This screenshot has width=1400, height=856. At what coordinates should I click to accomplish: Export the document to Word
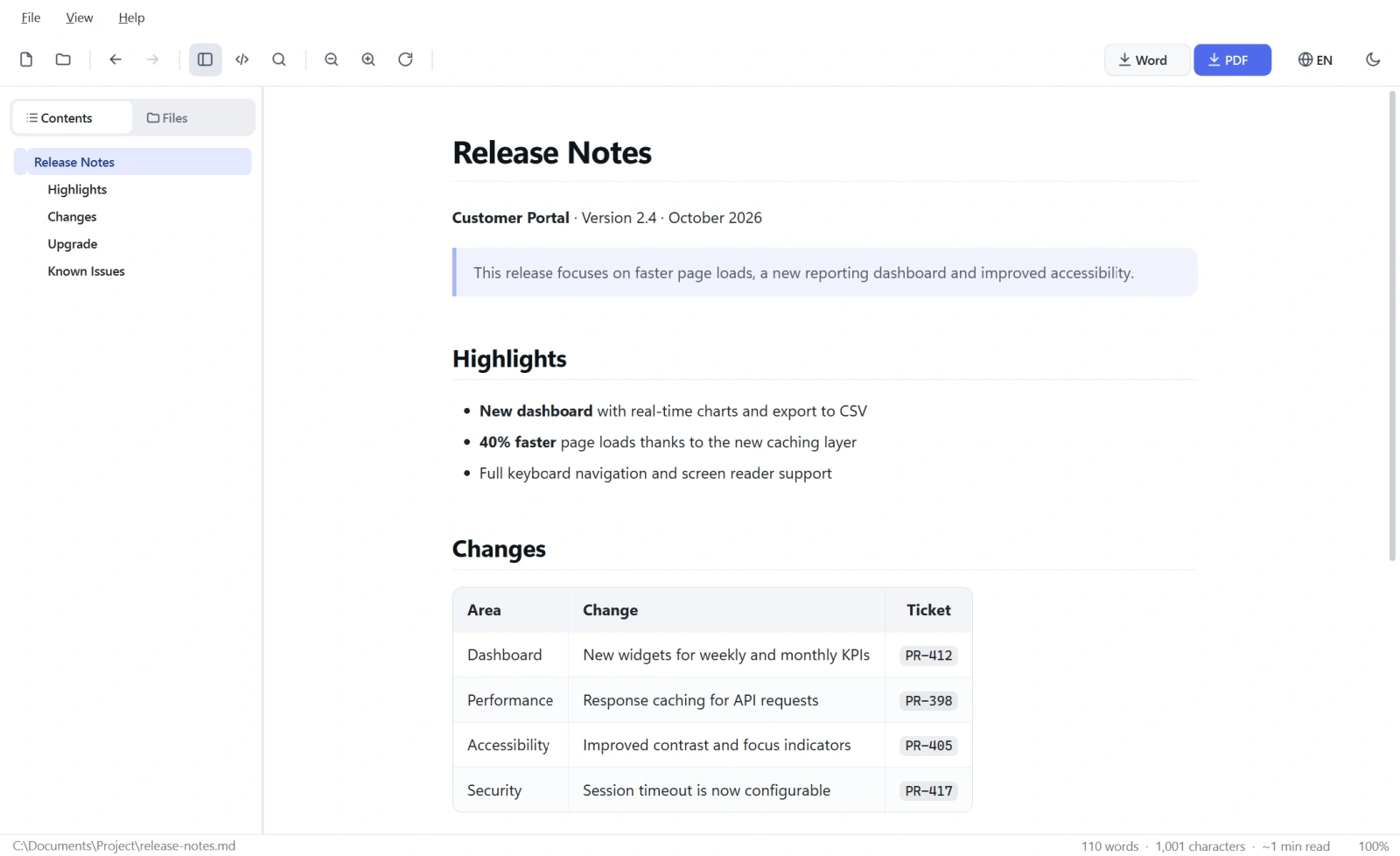click(1146, 60)
